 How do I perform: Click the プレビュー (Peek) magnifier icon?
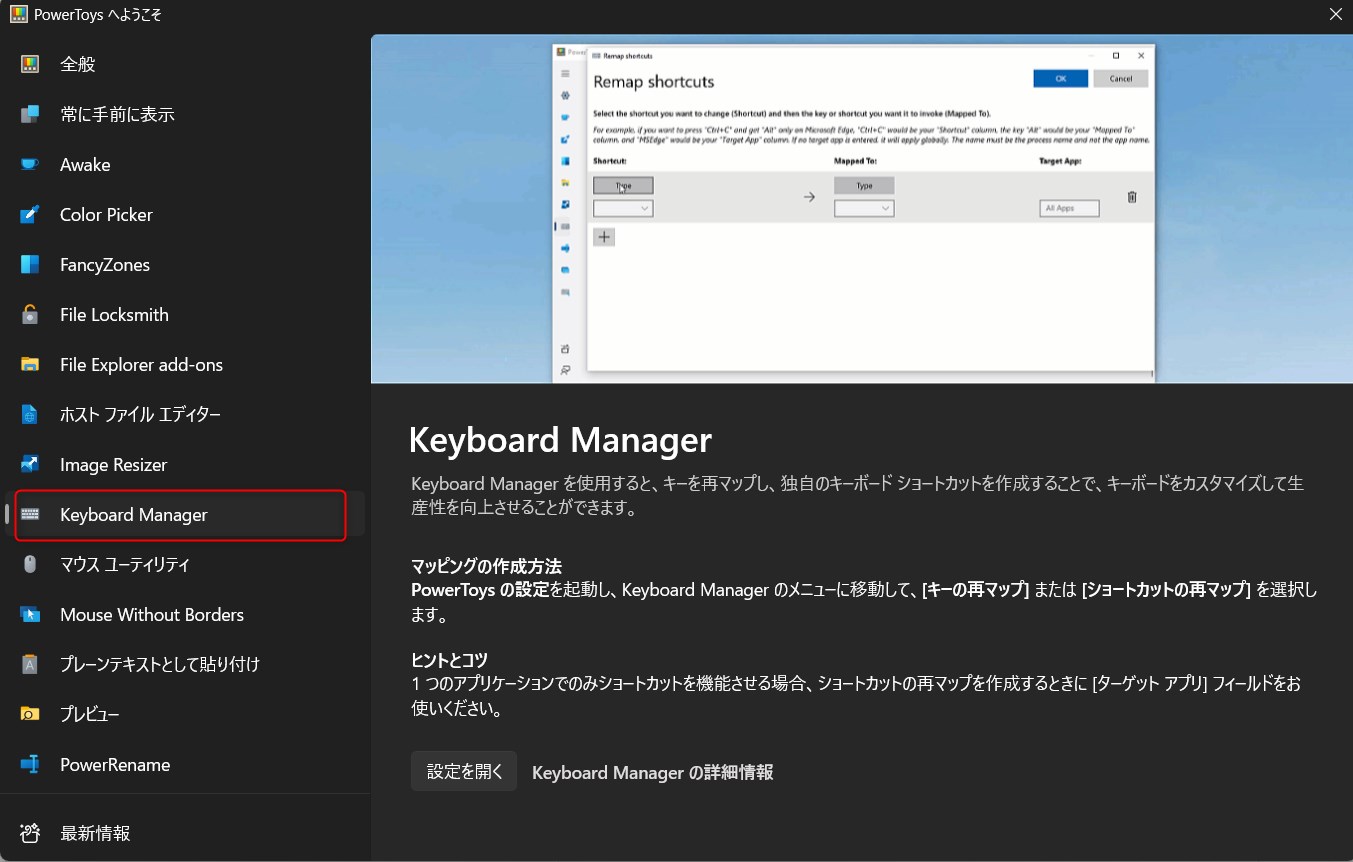pos(30,714)
